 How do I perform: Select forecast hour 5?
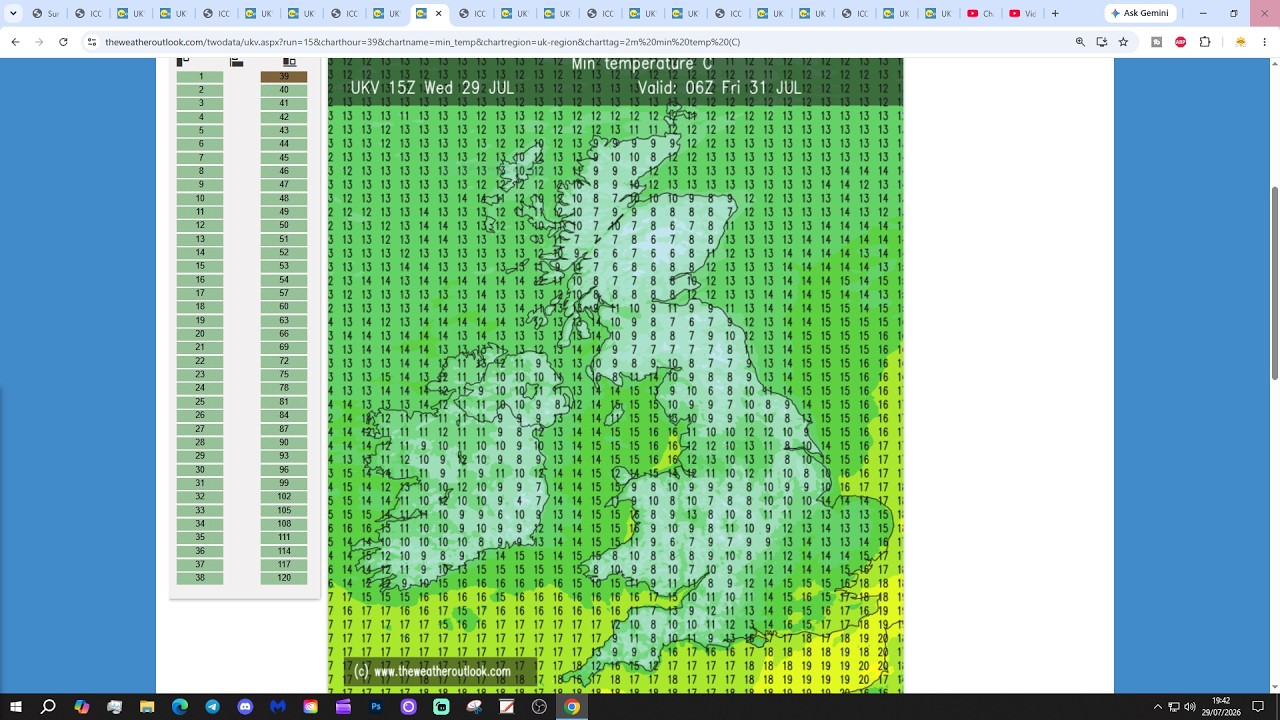200,130
